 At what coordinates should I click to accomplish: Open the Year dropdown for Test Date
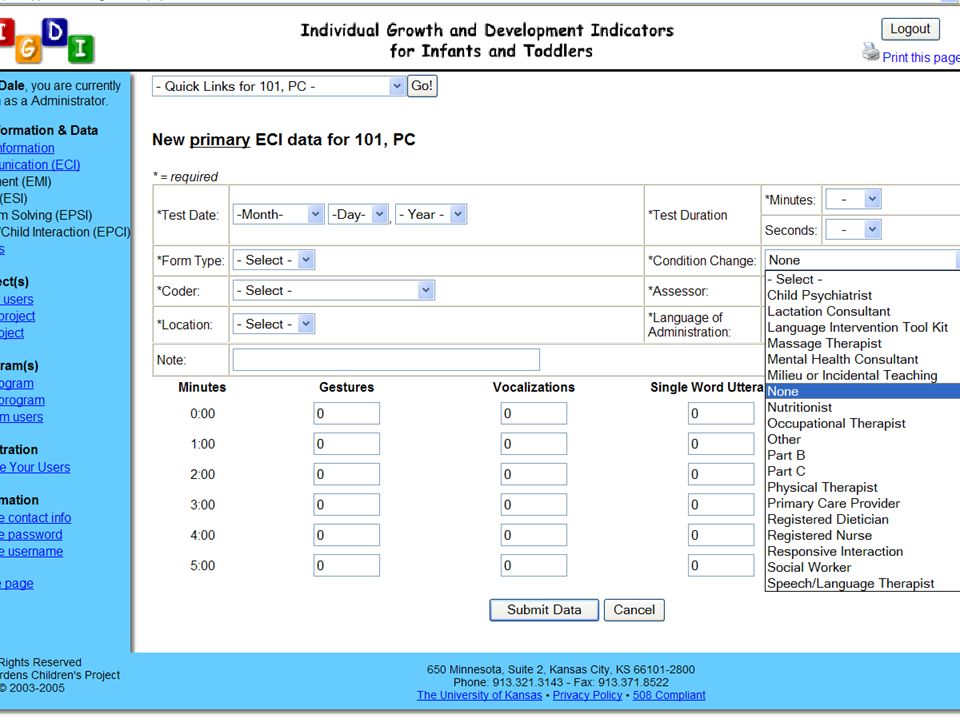(x=431, y=214)
